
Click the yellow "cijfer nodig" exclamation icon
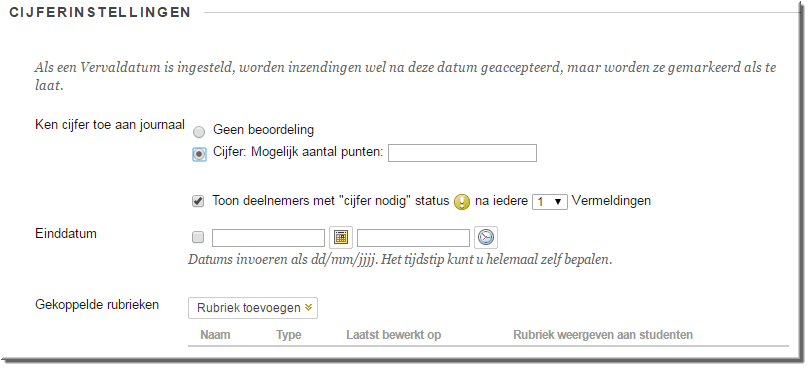462,202
